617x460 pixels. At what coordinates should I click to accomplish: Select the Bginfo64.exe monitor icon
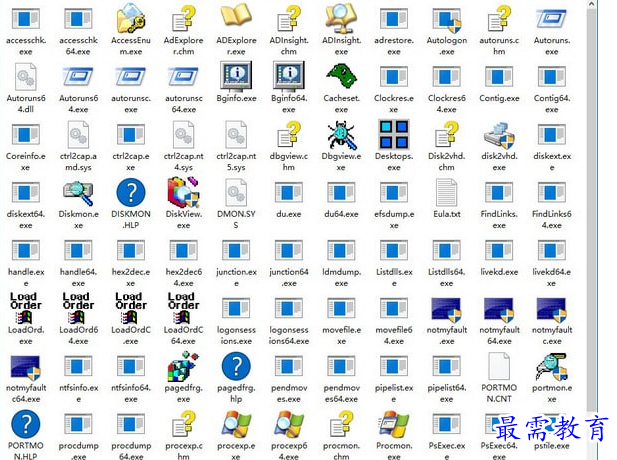tap(289, 76)
